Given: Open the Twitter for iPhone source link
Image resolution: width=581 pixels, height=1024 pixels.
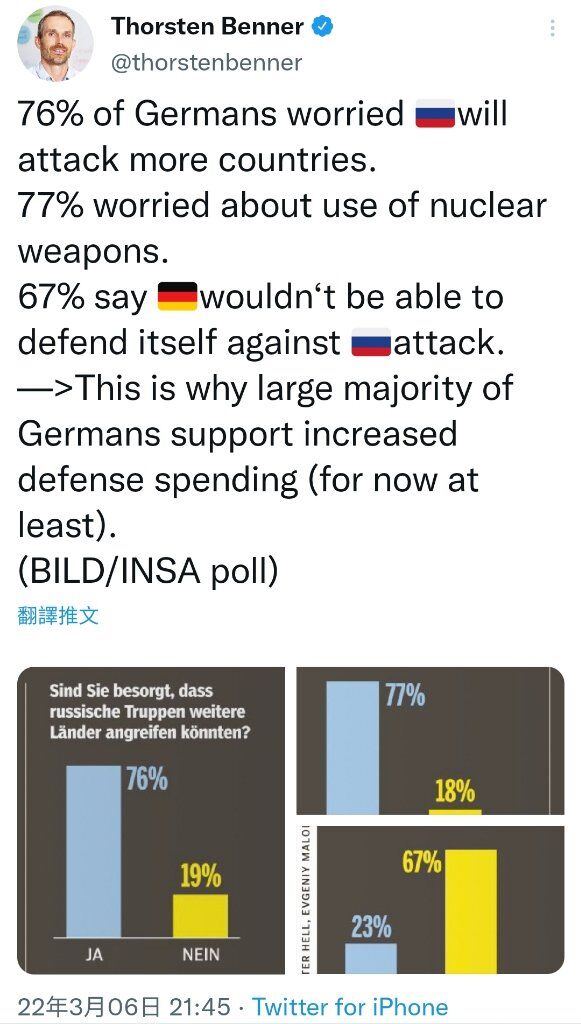Looking at the screenshot, I should [350, 1006].
